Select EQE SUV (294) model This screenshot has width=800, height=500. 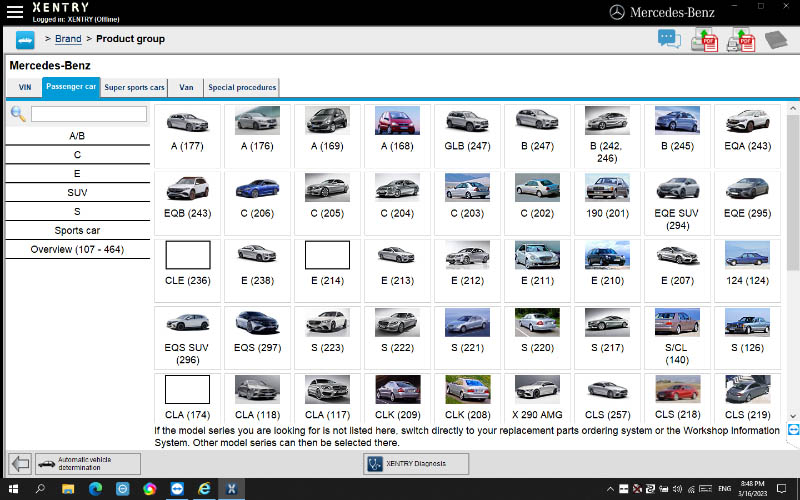[677, 204]
